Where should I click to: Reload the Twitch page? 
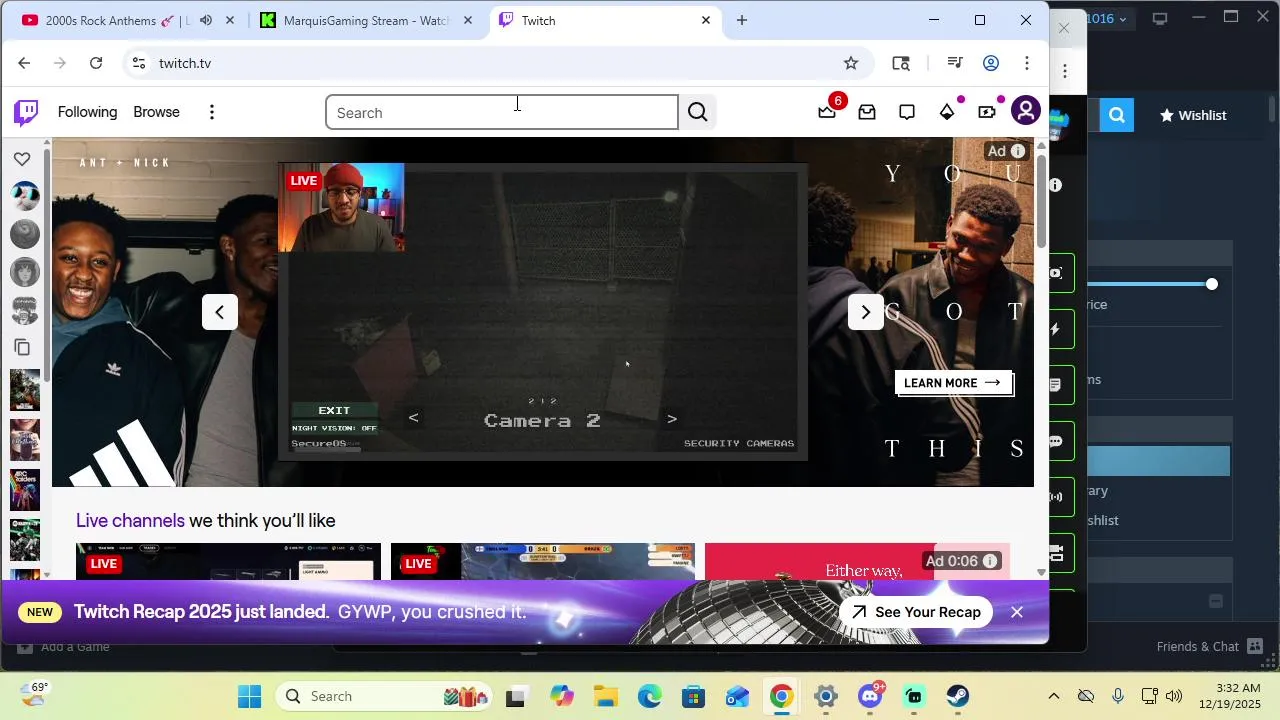pos(96,63)
